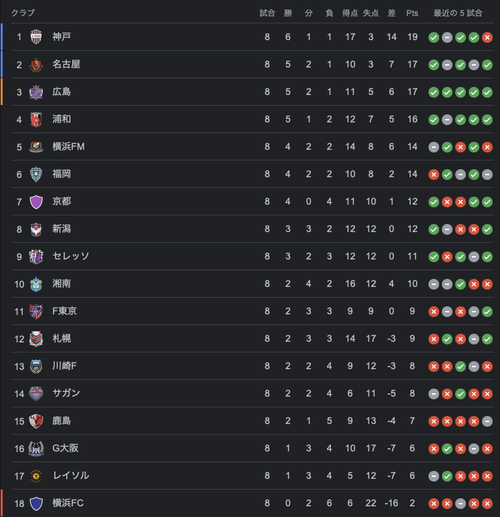This screenshot has height=517, width=500.
Task: Open the セレッソ team name link
Action: pyautogui.click(x=71, y=256)
